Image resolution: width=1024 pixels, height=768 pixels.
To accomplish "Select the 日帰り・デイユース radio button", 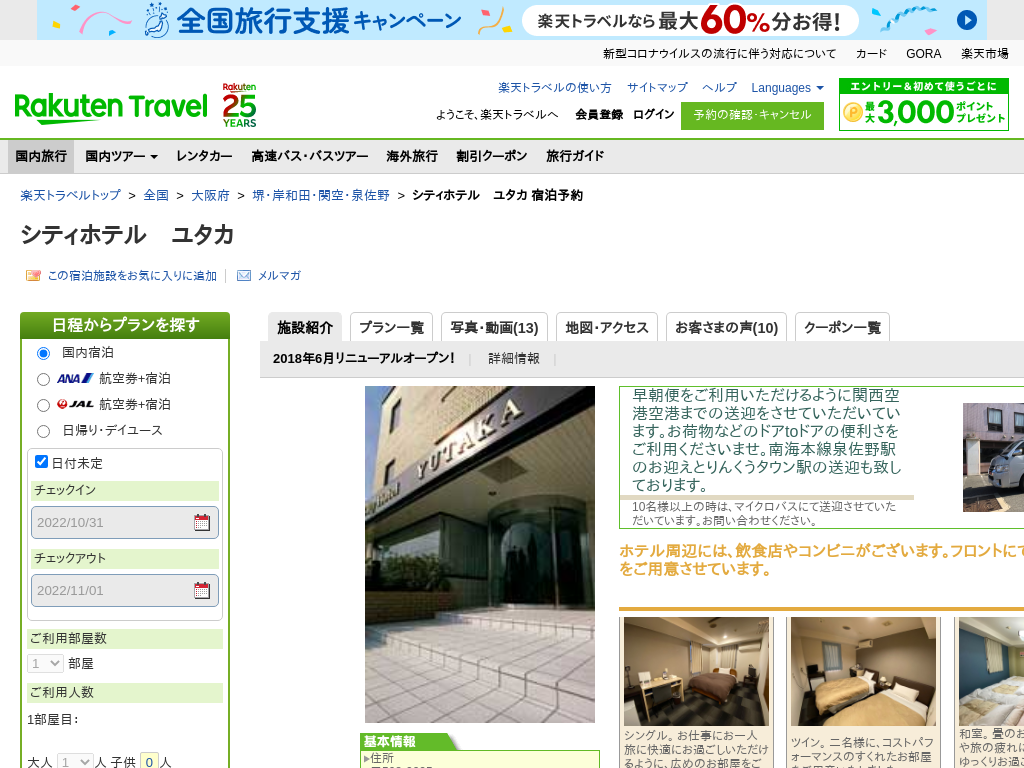I will (x=43, y=431).
